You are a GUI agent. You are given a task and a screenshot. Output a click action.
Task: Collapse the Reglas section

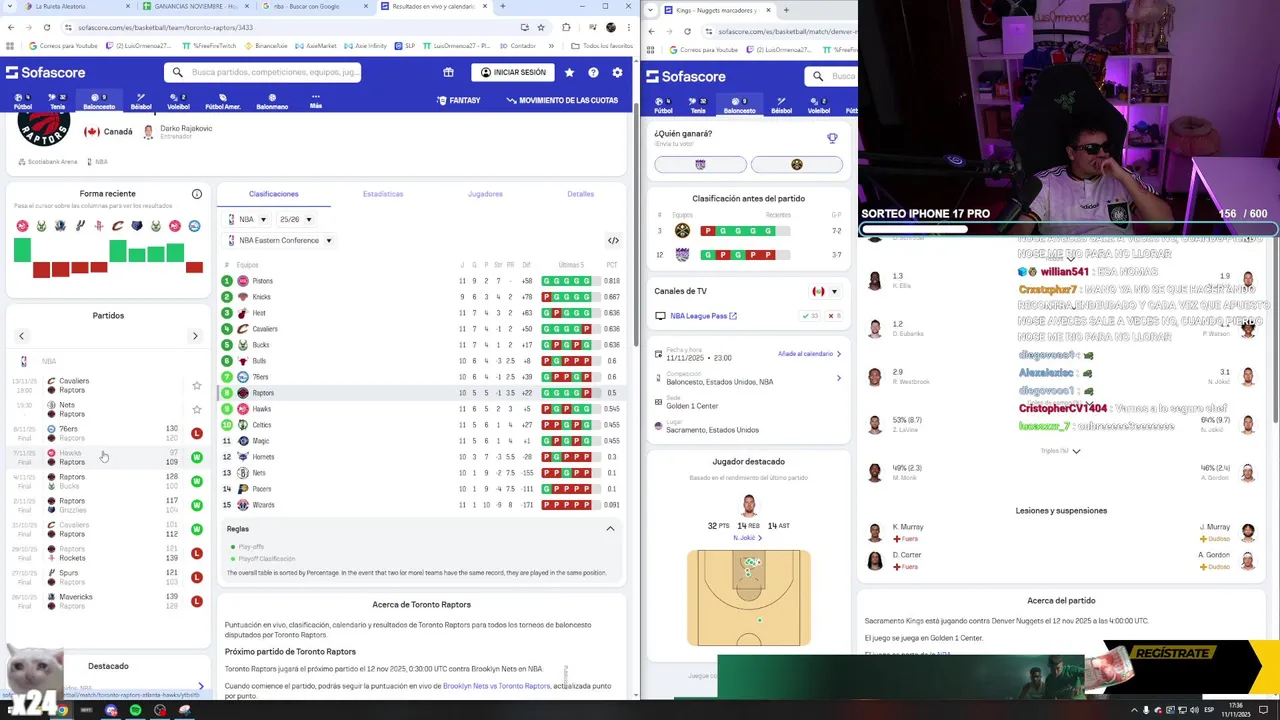point(610,529)
